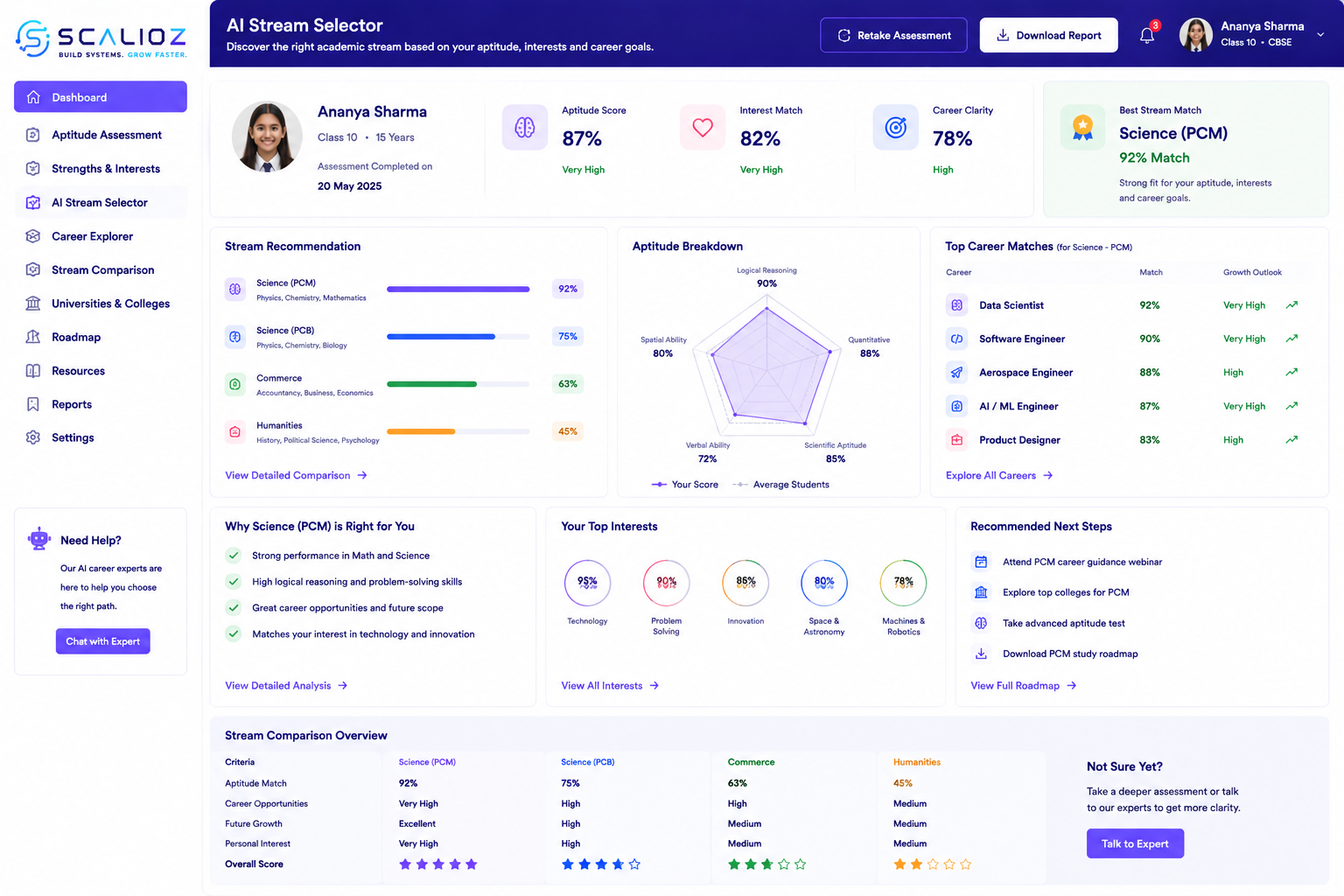Click the Retake Assessment button
Viewport: 1344px width, 896px height.
click(x=893, y=35)
